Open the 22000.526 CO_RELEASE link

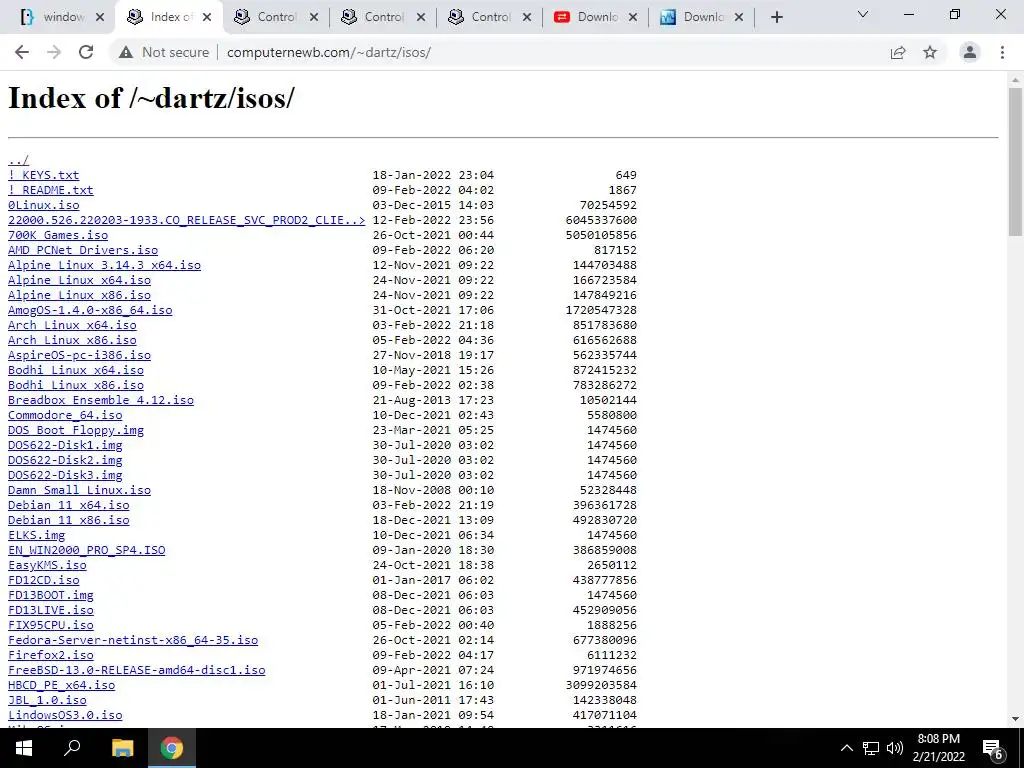pyautogui.click(x=186, y=220)
